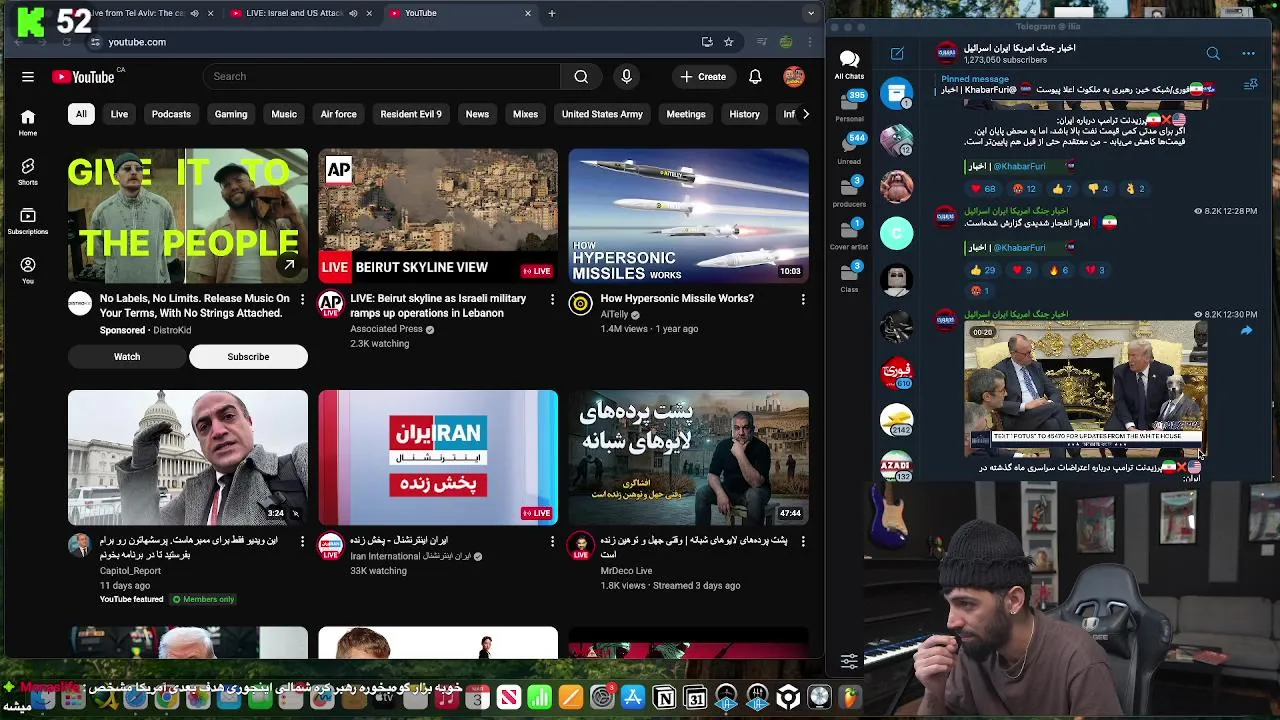This screenshot has width=1280, height=720.
Task: Open the Archived chats item in Telegram
Action: point(897,93)
